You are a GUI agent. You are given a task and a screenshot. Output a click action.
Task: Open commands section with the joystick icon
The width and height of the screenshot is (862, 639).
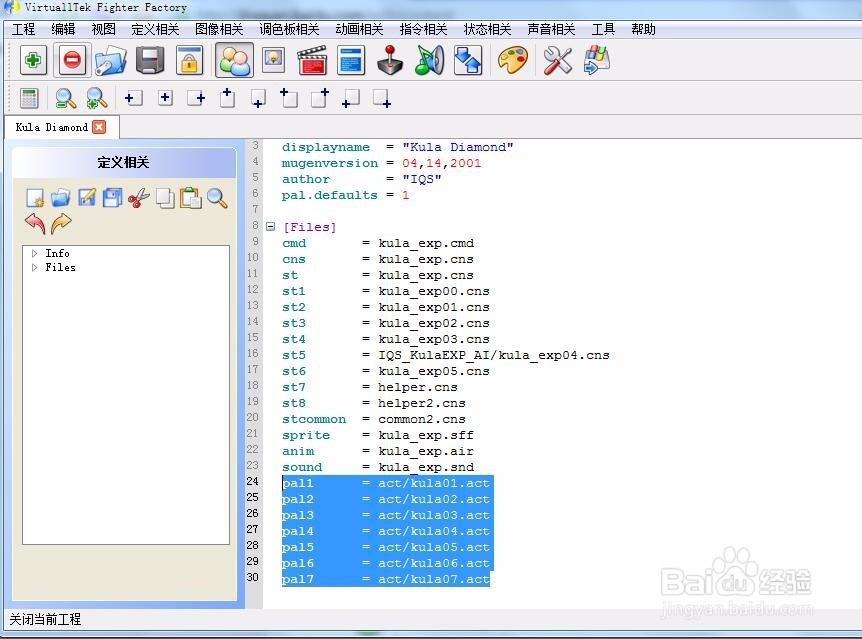tap(390, 60)
